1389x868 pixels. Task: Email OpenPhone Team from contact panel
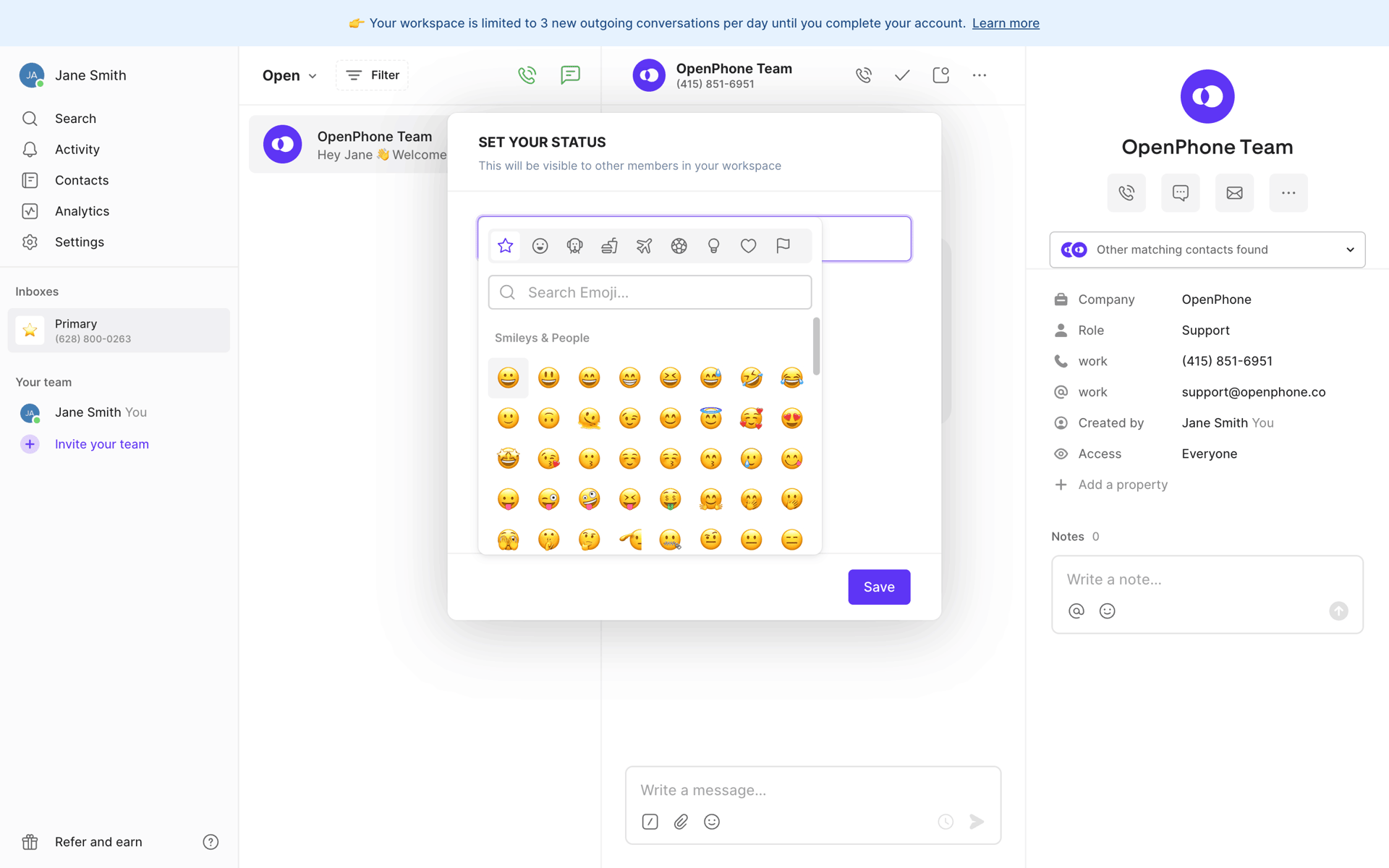(1234, 193)
